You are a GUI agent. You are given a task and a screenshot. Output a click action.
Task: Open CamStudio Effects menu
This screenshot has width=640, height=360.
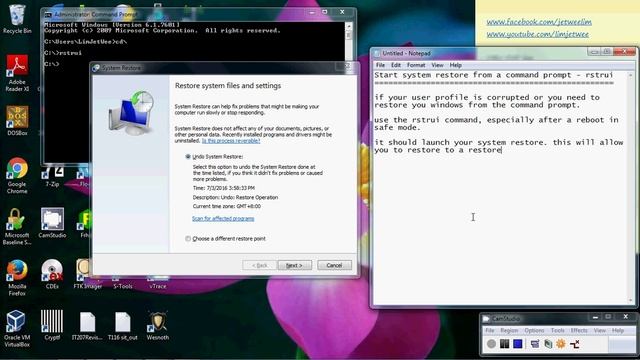point(579,330)
